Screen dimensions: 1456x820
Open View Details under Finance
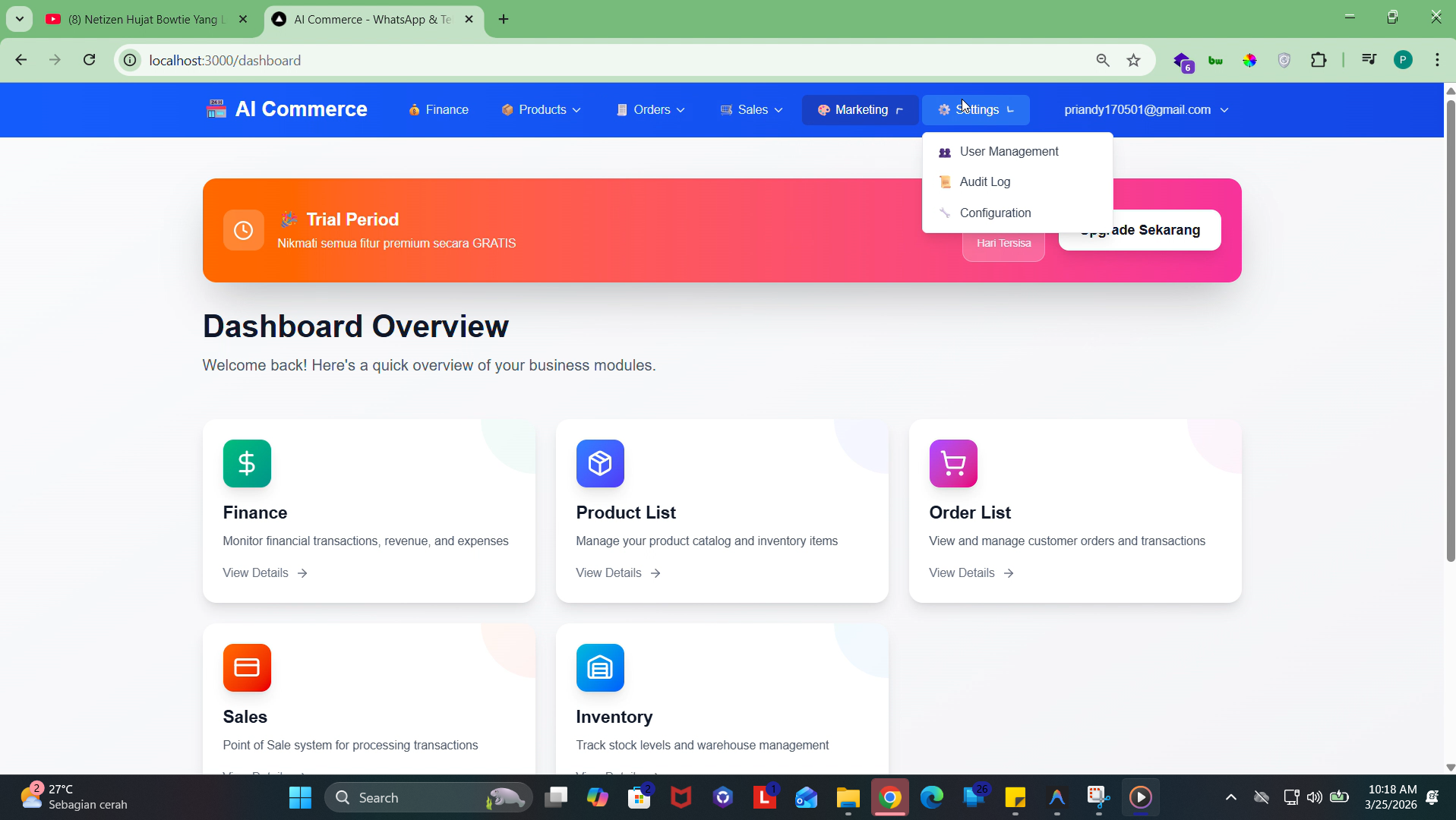[x=255, y=572]
